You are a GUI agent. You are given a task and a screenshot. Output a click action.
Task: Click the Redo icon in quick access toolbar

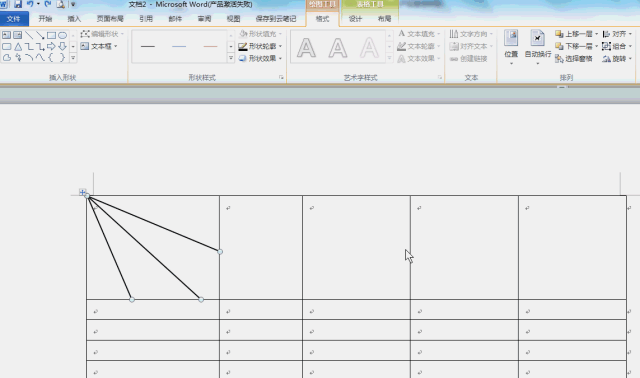click(x=48, y=4)
